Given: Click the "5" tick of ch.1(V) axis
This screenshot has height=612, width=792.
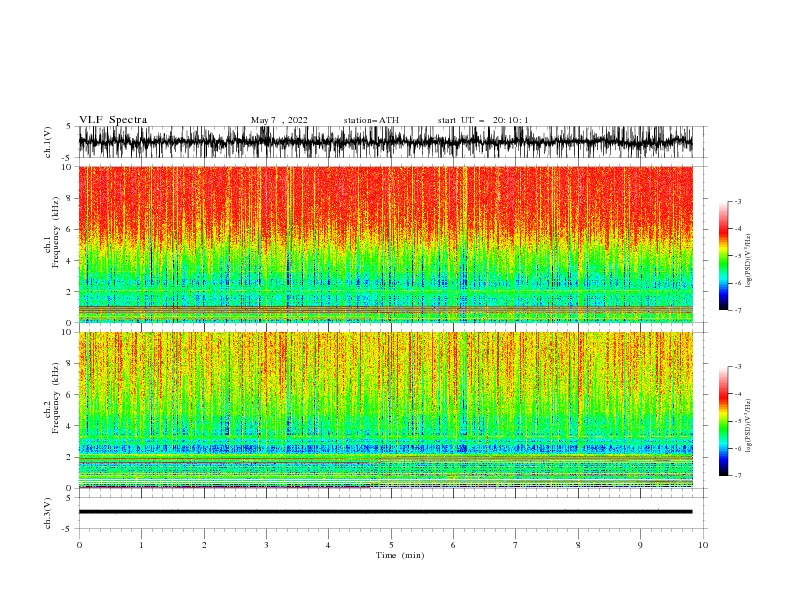Looking at the screenshot, I should click(x=69, y=126).
